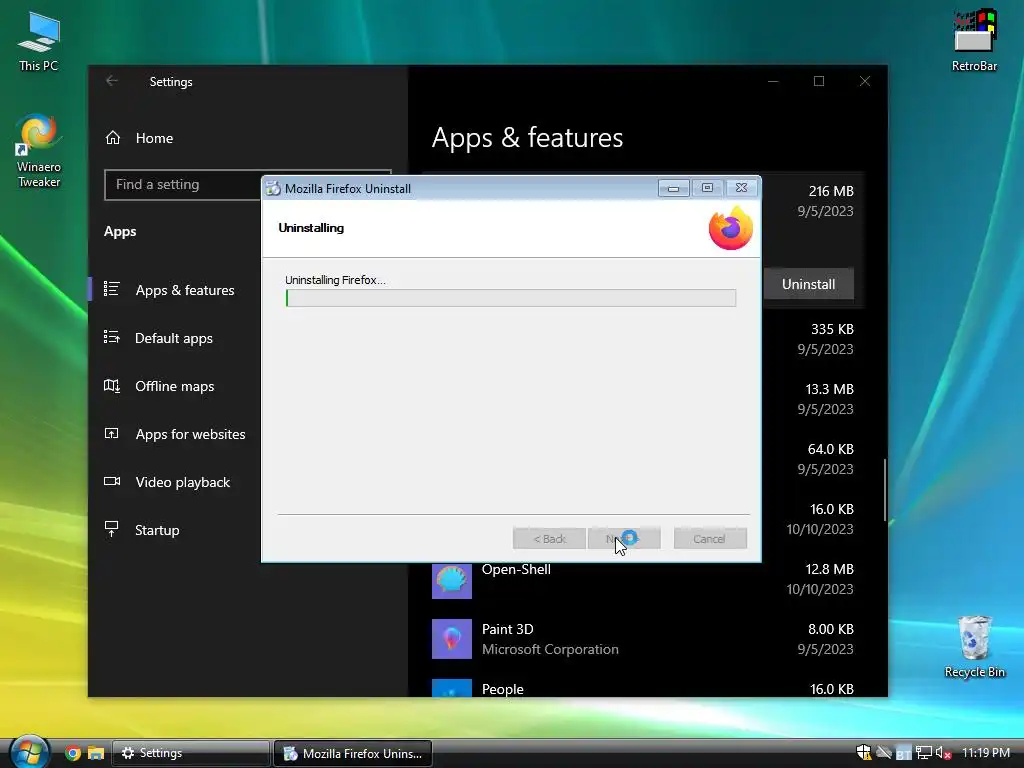
Task: Switch to Settings taskbar button
Action: point(191,753)
